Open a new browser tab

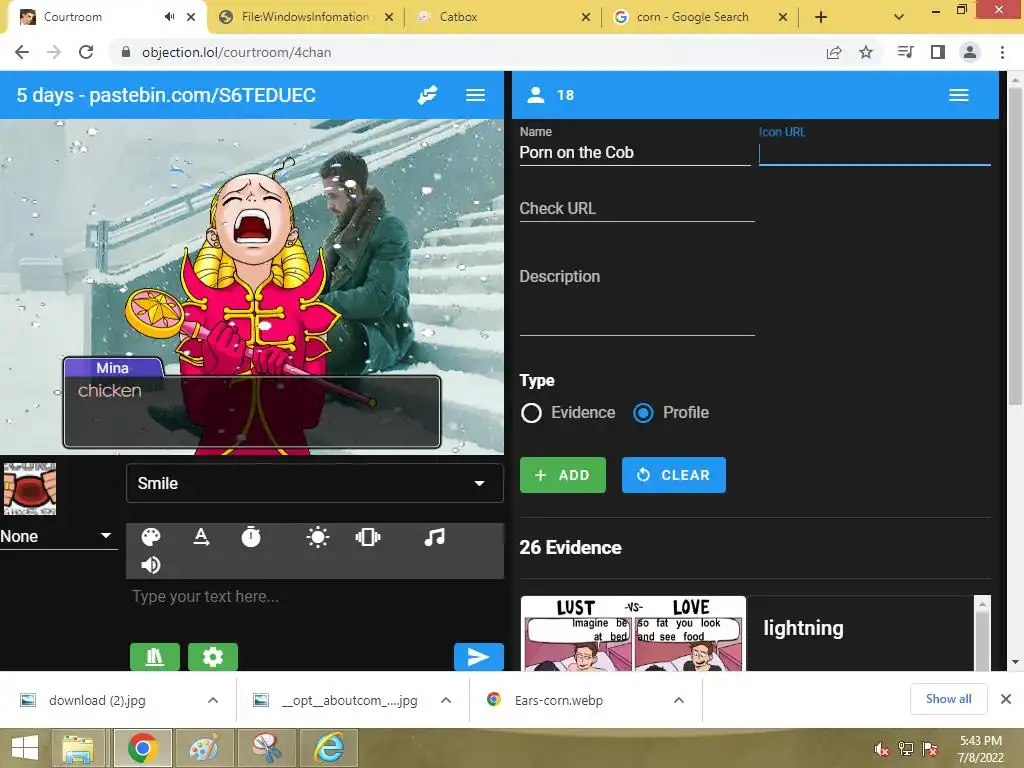tap(821, 17)
